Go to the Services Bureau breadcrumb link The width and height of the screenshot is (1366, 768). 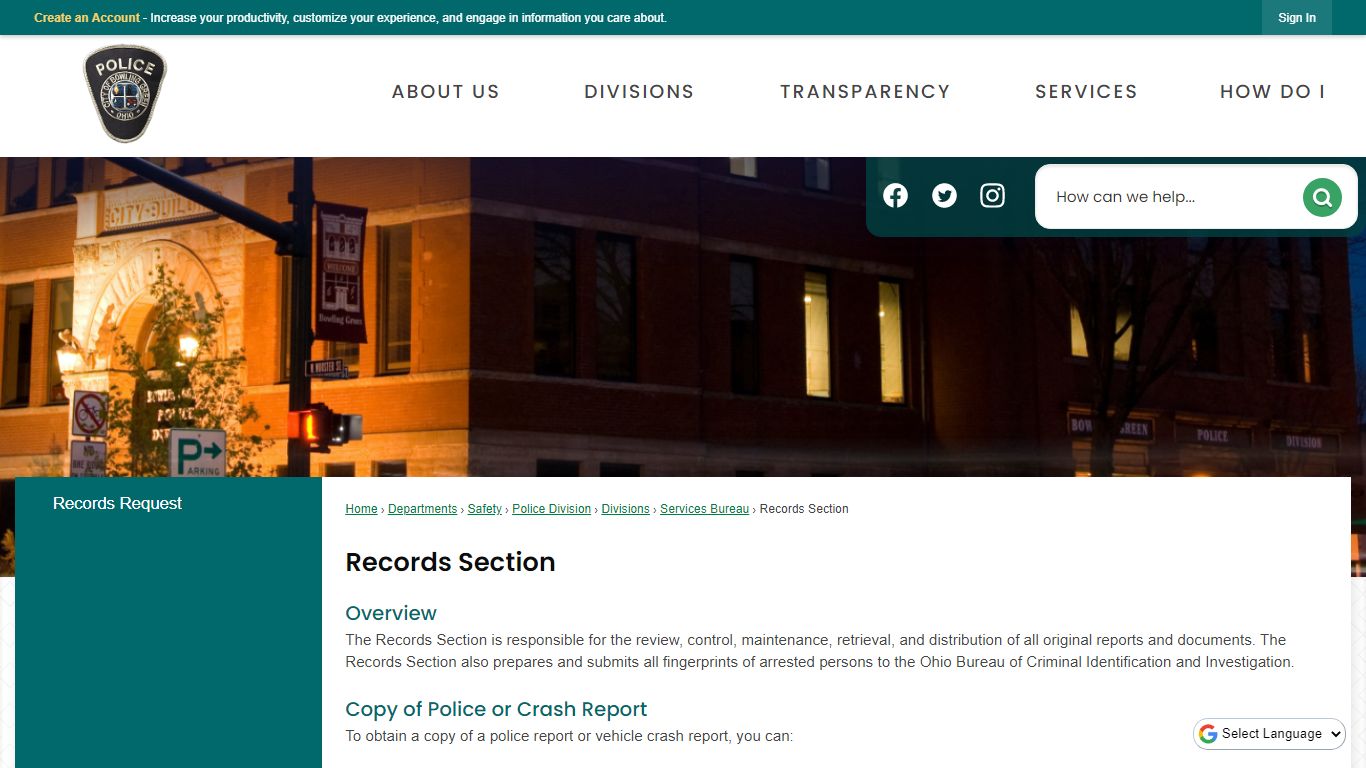point(704,509)
